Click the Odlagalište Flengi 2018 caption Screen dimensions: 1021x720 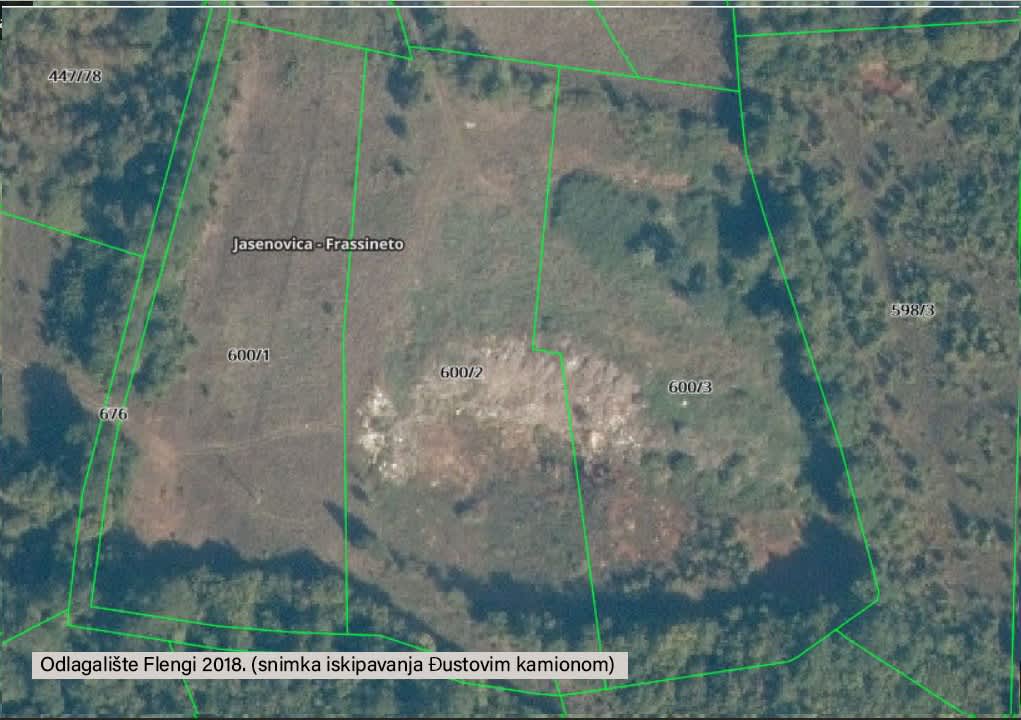(x=330, y=665)
